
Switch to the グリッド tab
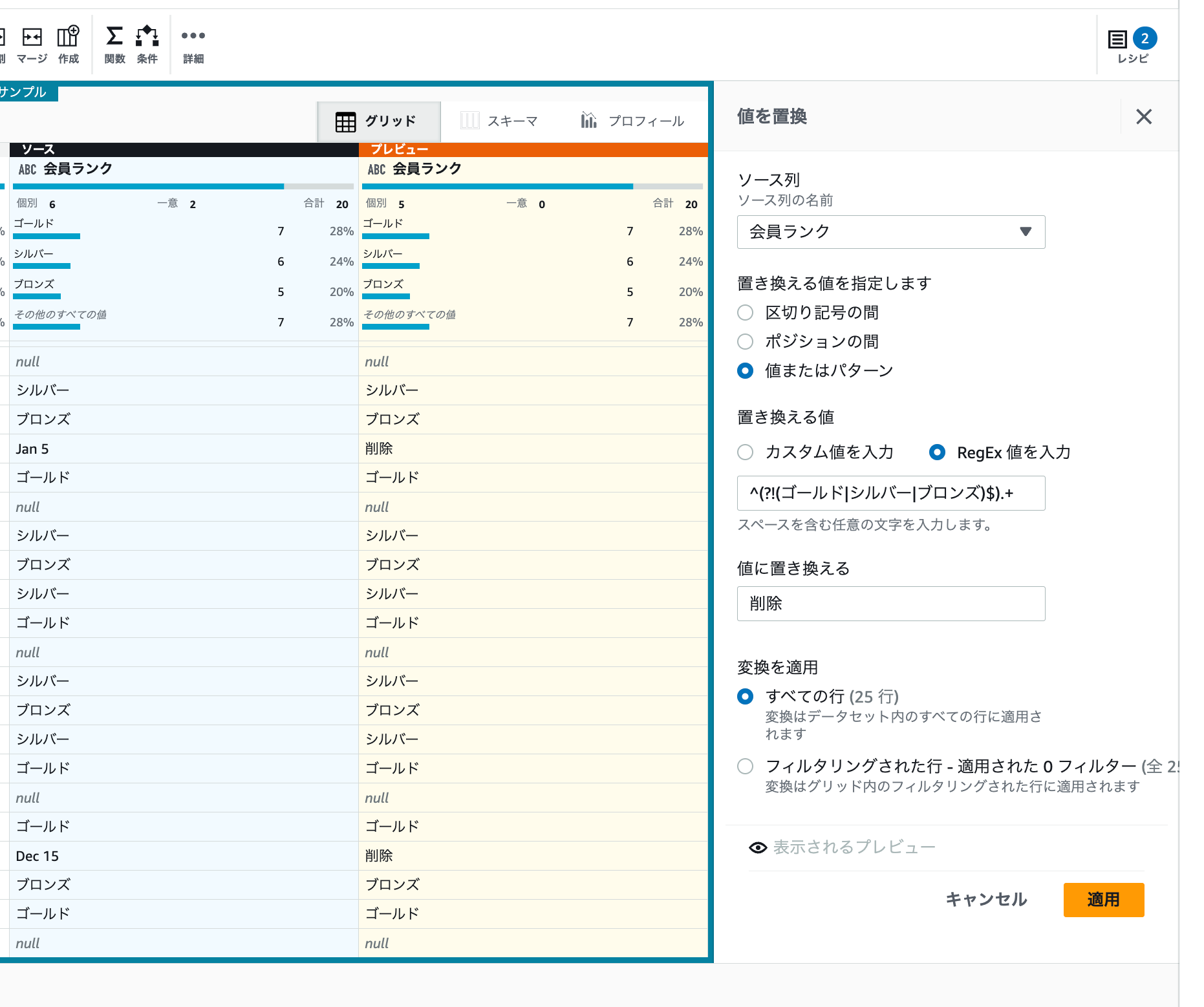pos(379,122)
